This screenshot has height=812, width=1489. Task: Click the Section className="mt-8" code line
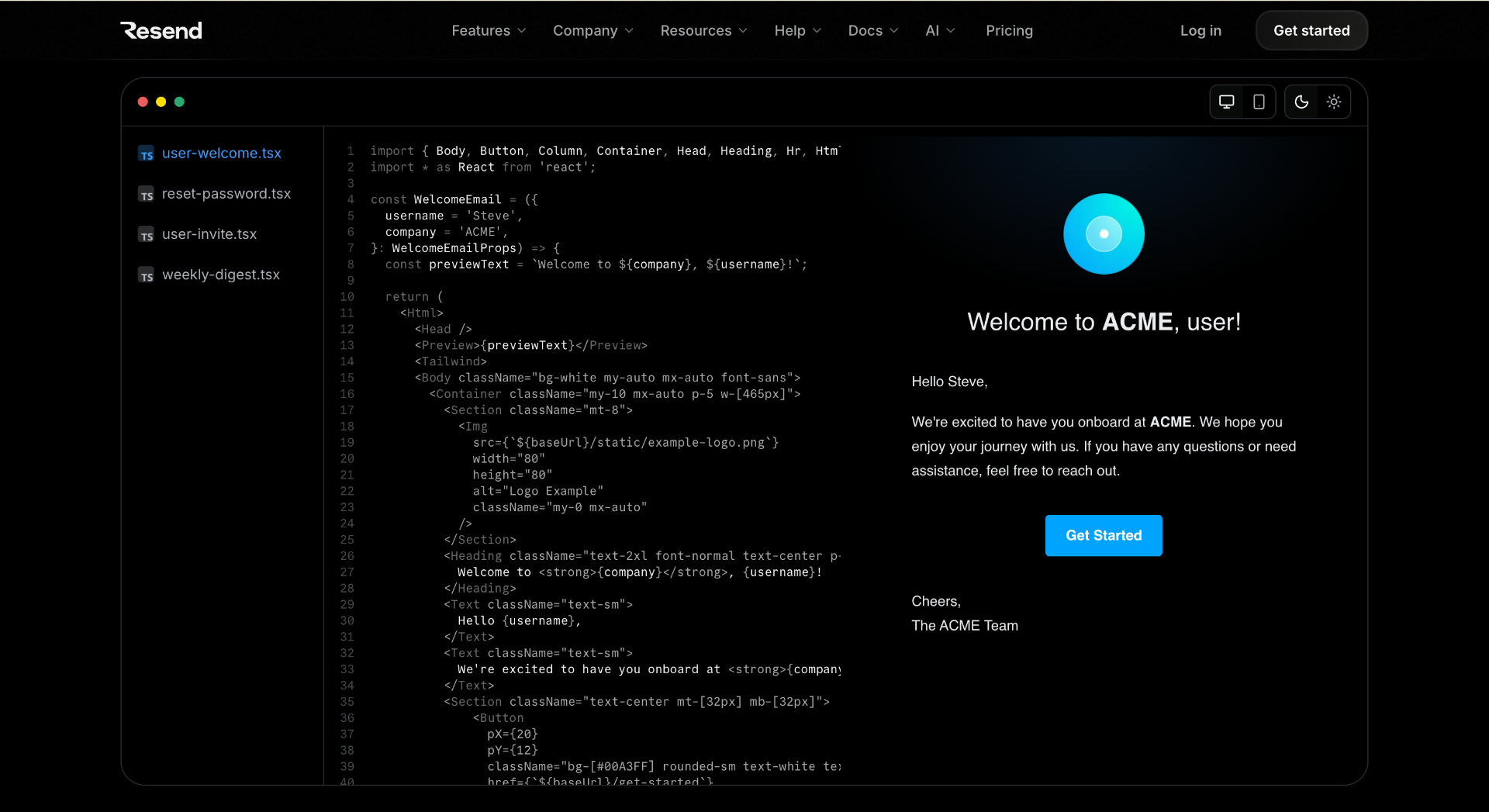point(537,410)
